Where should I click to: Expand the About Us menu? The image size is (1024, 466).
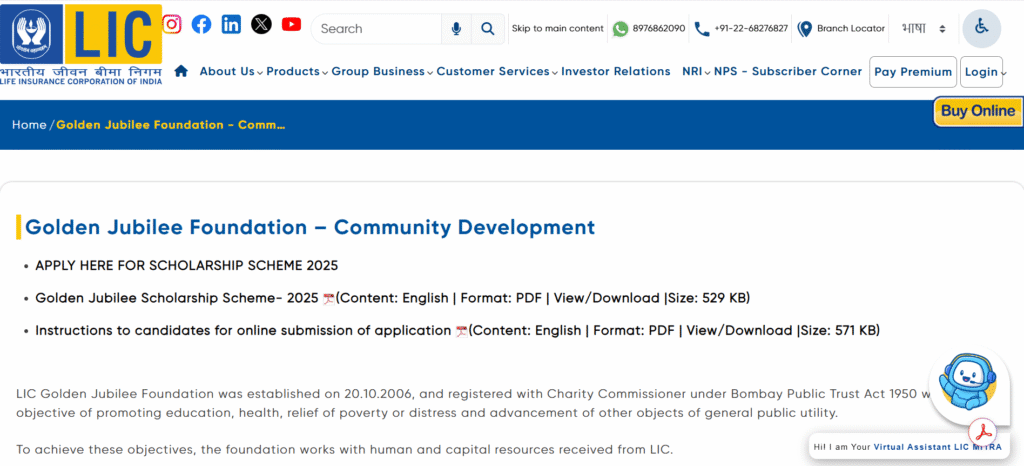click(230, 72)
